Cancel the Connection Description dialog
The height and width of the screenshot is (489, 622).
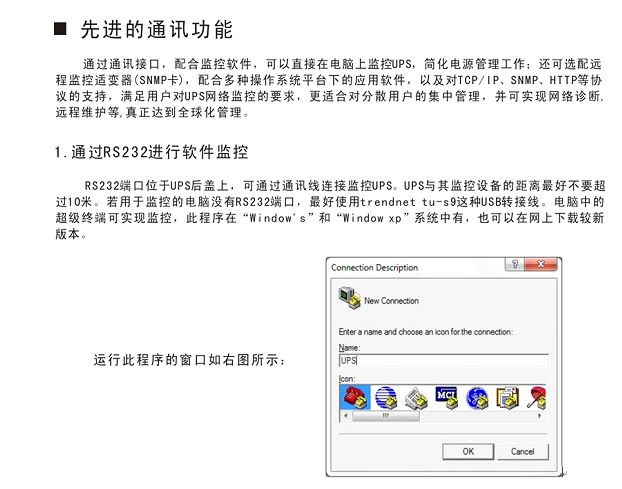coord(523,451)
